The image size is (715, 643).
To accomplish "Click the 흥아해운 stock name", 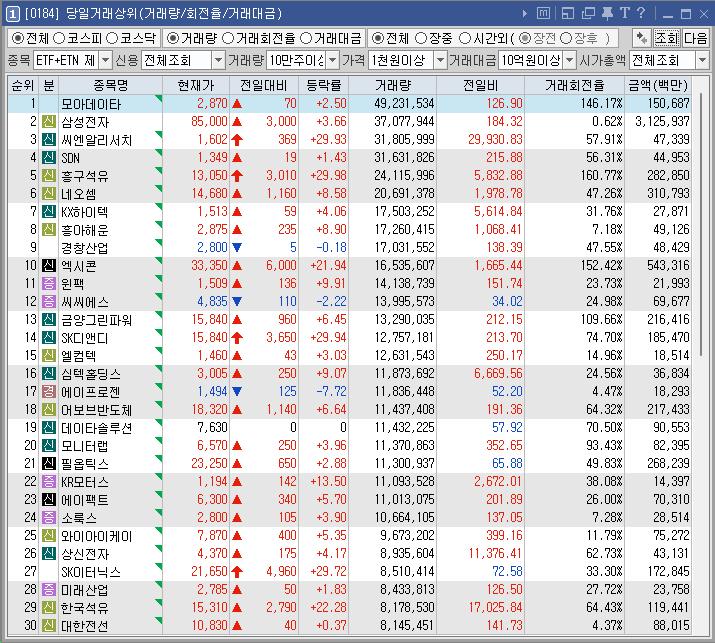I will pos(84,230).
